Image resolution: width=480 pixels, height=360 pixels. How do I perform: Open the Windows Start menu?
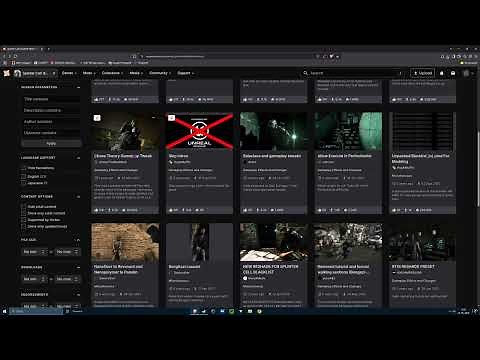click(4, 311)
